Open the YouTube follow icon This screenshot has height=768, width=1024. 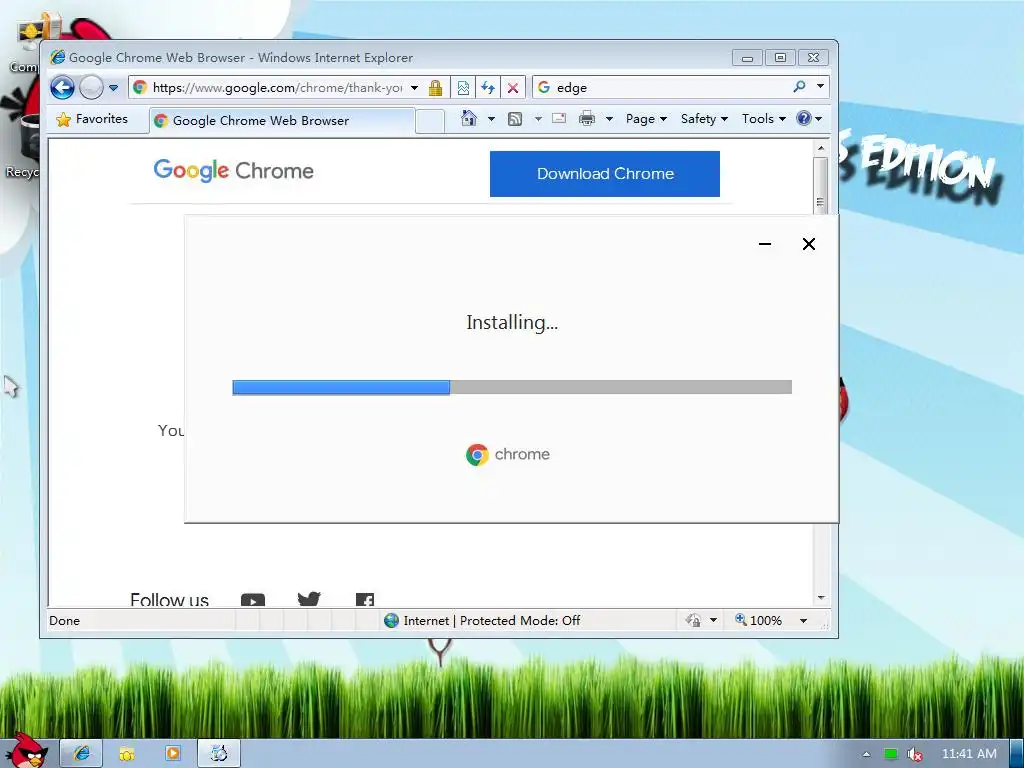pyautogui.click(x=253, y=600)
